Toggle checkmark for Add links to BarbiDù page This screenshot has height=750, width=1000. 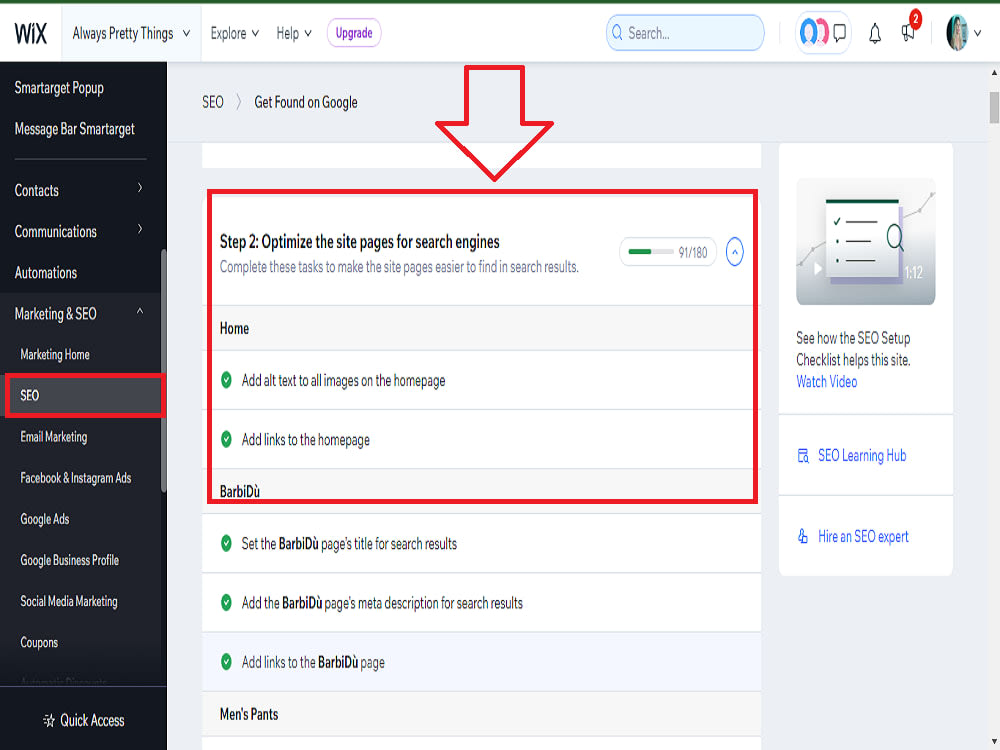point(226,662)
